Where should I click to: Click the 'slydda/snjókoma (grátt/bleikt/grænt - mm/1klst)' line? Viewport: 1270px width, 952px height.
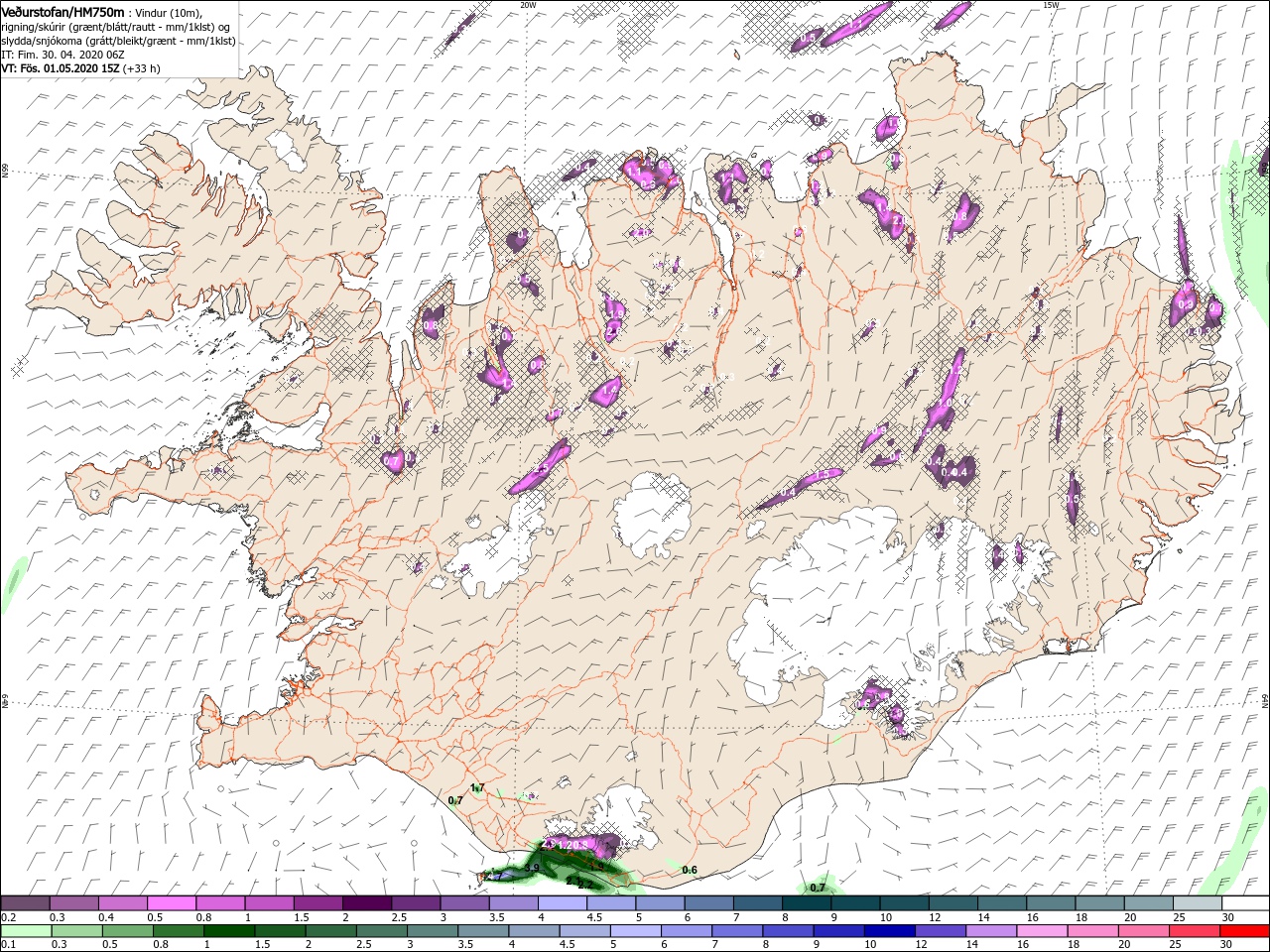[x=118, y=40]
